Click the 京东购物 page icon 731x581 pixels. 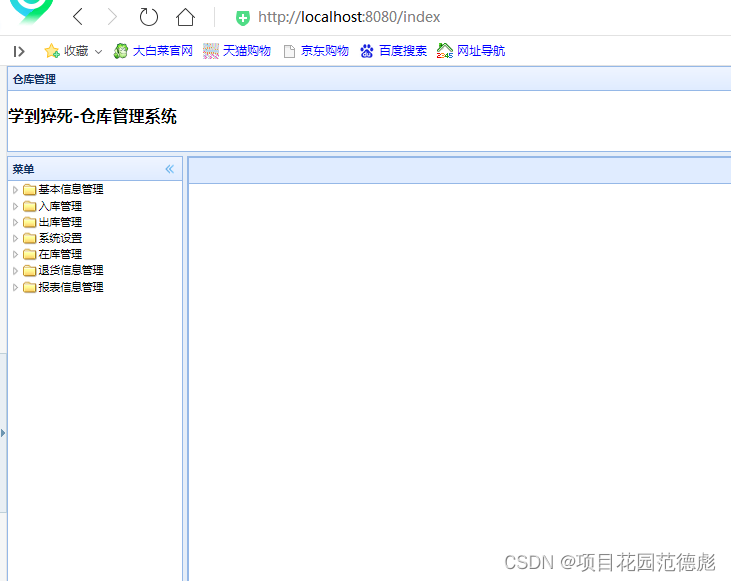pyautogui.click(x=289, y=51)
